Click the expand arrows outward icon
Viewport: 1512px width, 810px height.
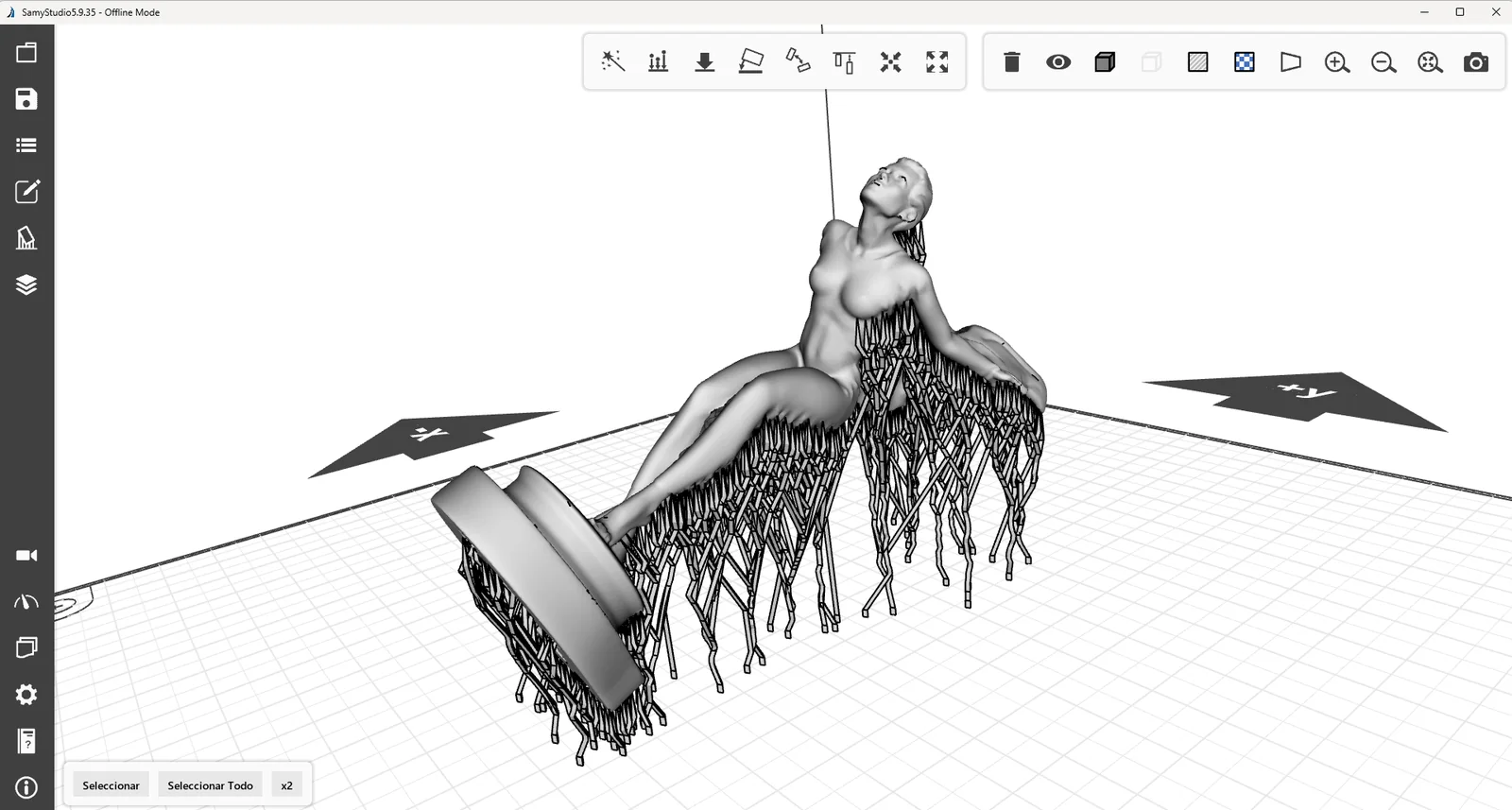coord(936,62)
